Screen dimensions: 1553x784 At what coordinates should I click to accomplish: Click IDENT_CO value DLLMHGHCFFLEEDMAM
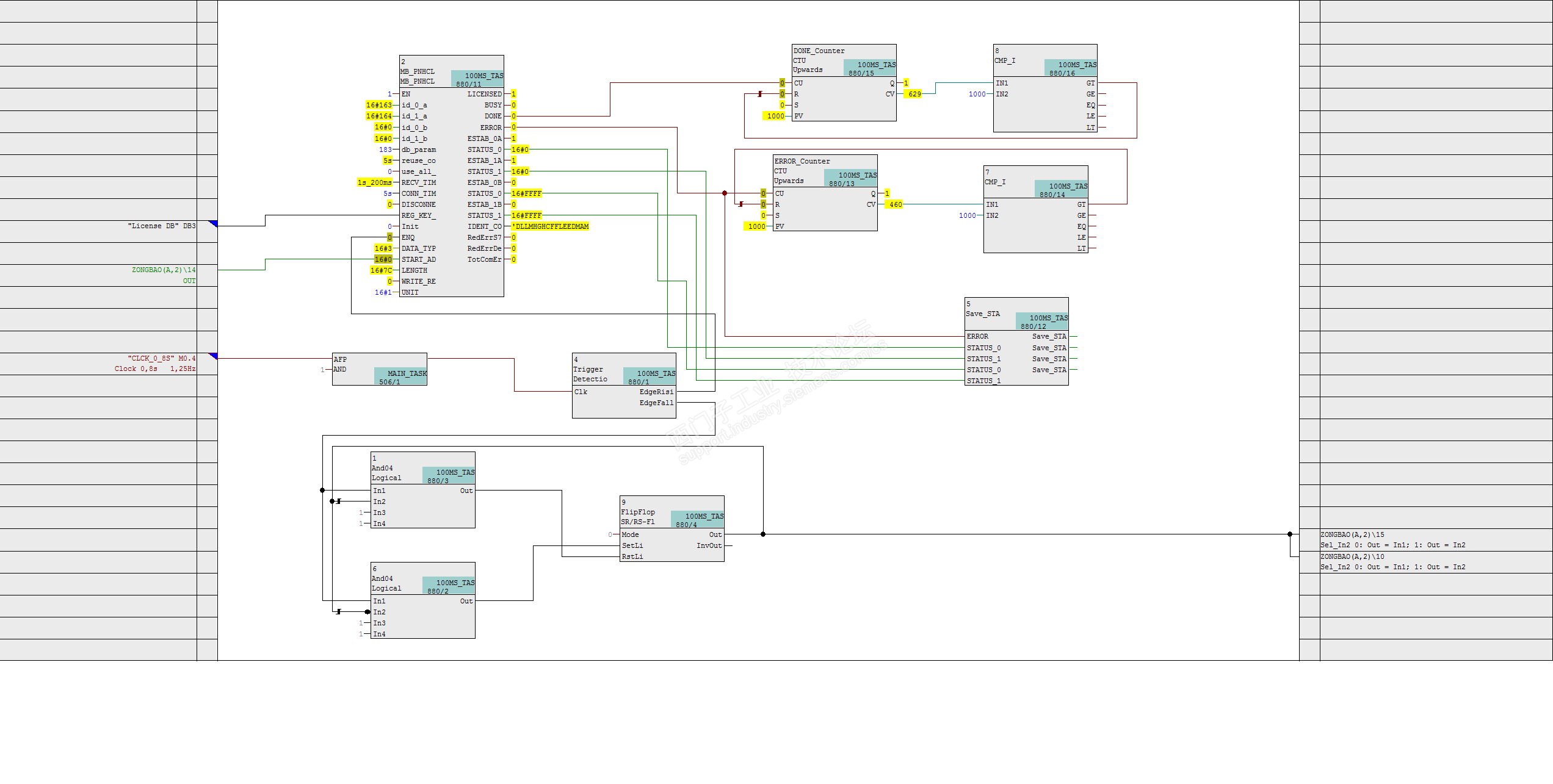[551, 226]
